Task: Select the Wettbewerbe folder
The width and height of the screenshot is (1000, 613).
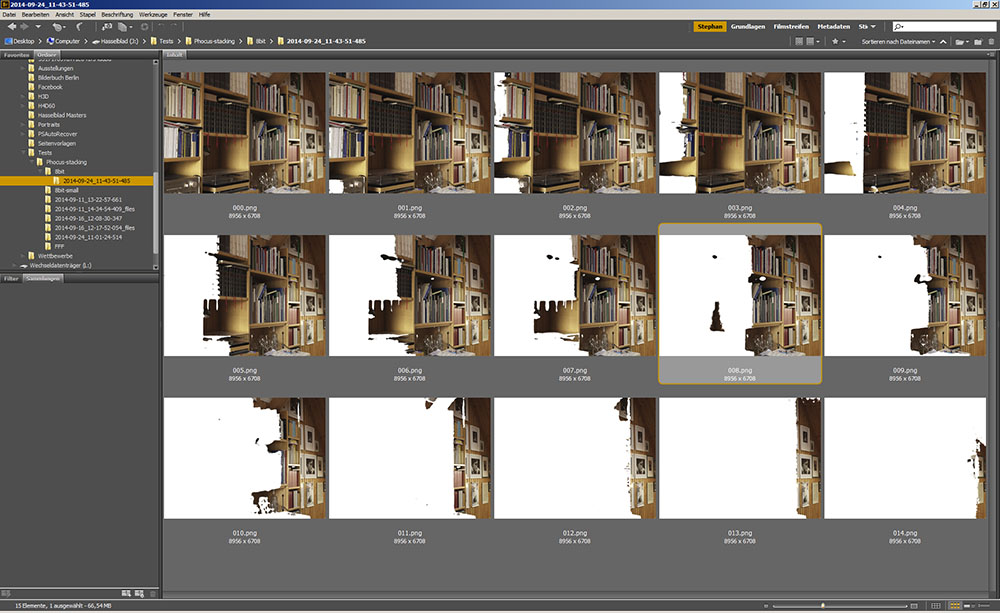Action: click(55, 256)
